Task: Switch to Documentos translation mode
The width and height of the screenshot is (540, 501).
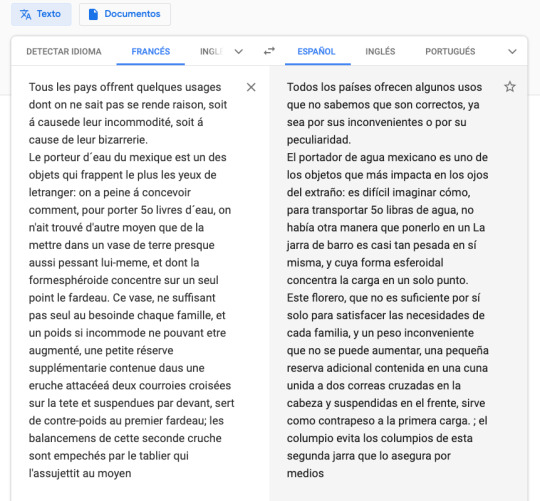Action: [125, 14]
